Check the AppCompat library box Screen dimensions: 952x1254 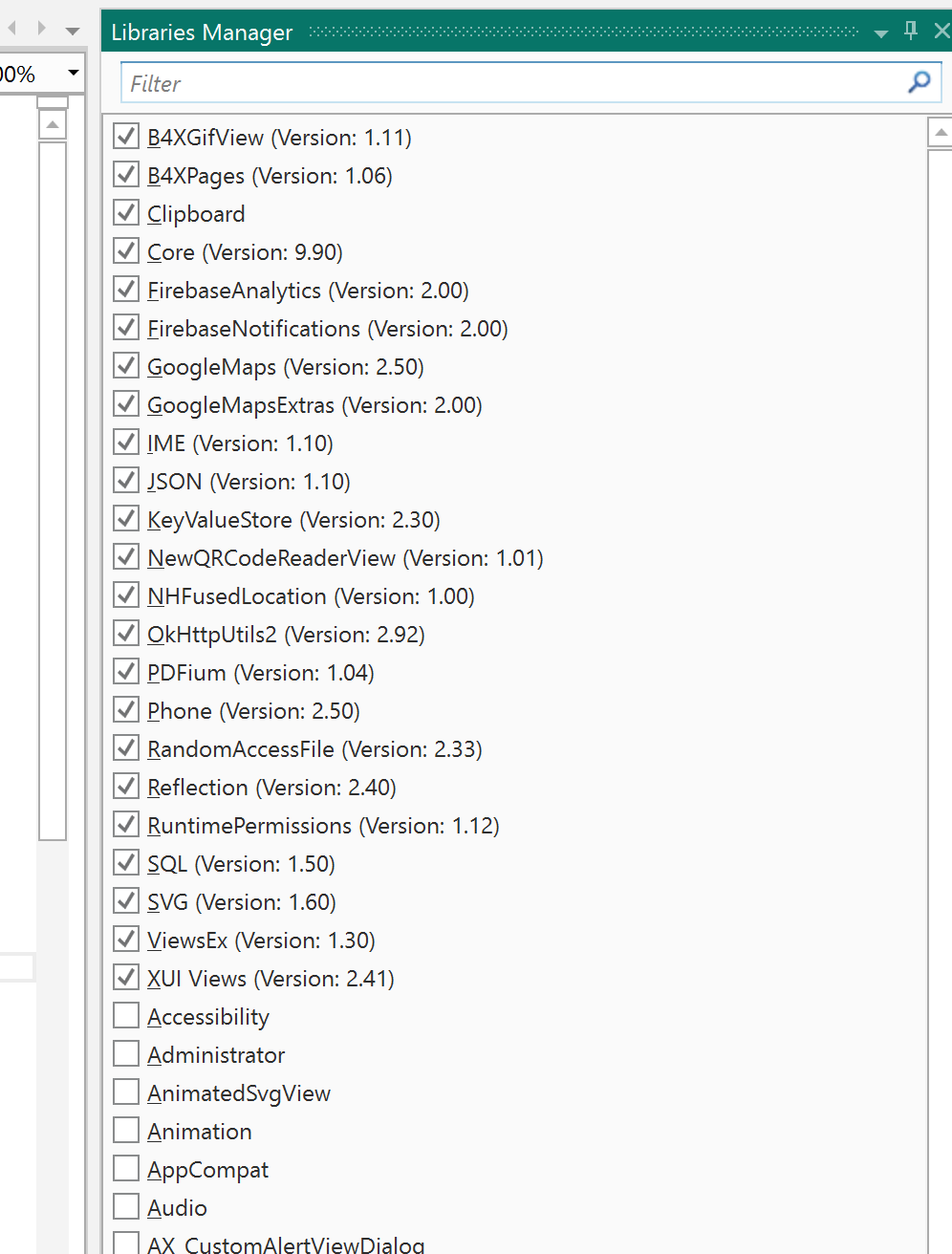pyautogui.click(x=126, y=1169)
